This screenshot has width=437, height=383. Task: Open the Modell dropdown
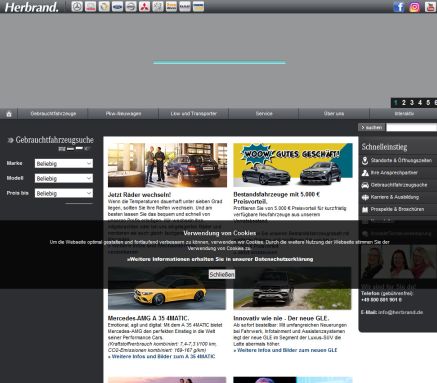point(64,178)
